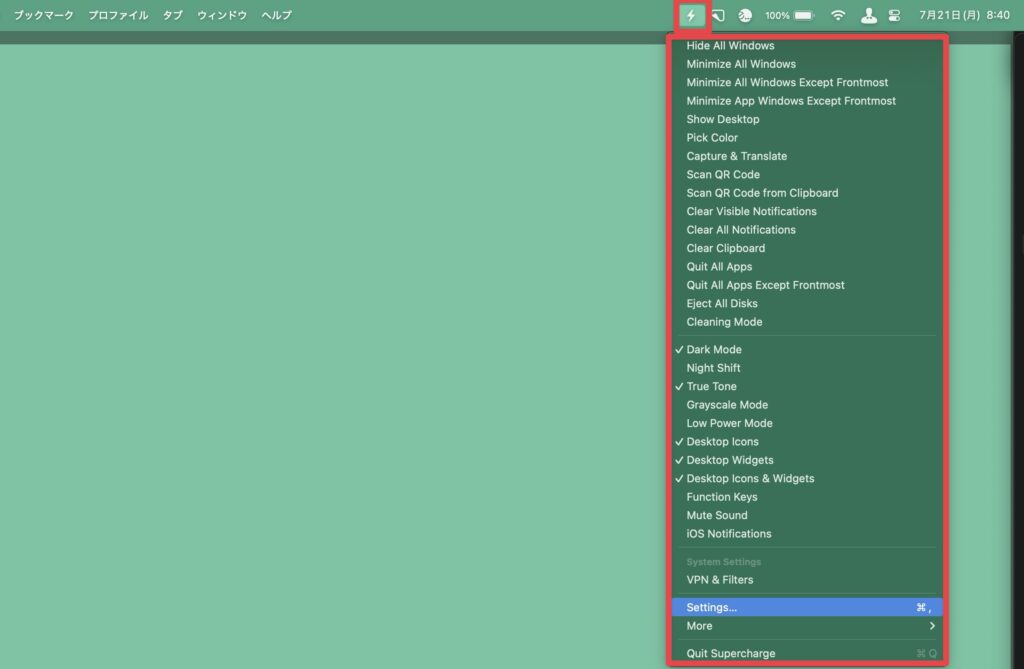Expand the More submenu
The height and width of the screenshot is (669, 1024).
tap(807, 626)
